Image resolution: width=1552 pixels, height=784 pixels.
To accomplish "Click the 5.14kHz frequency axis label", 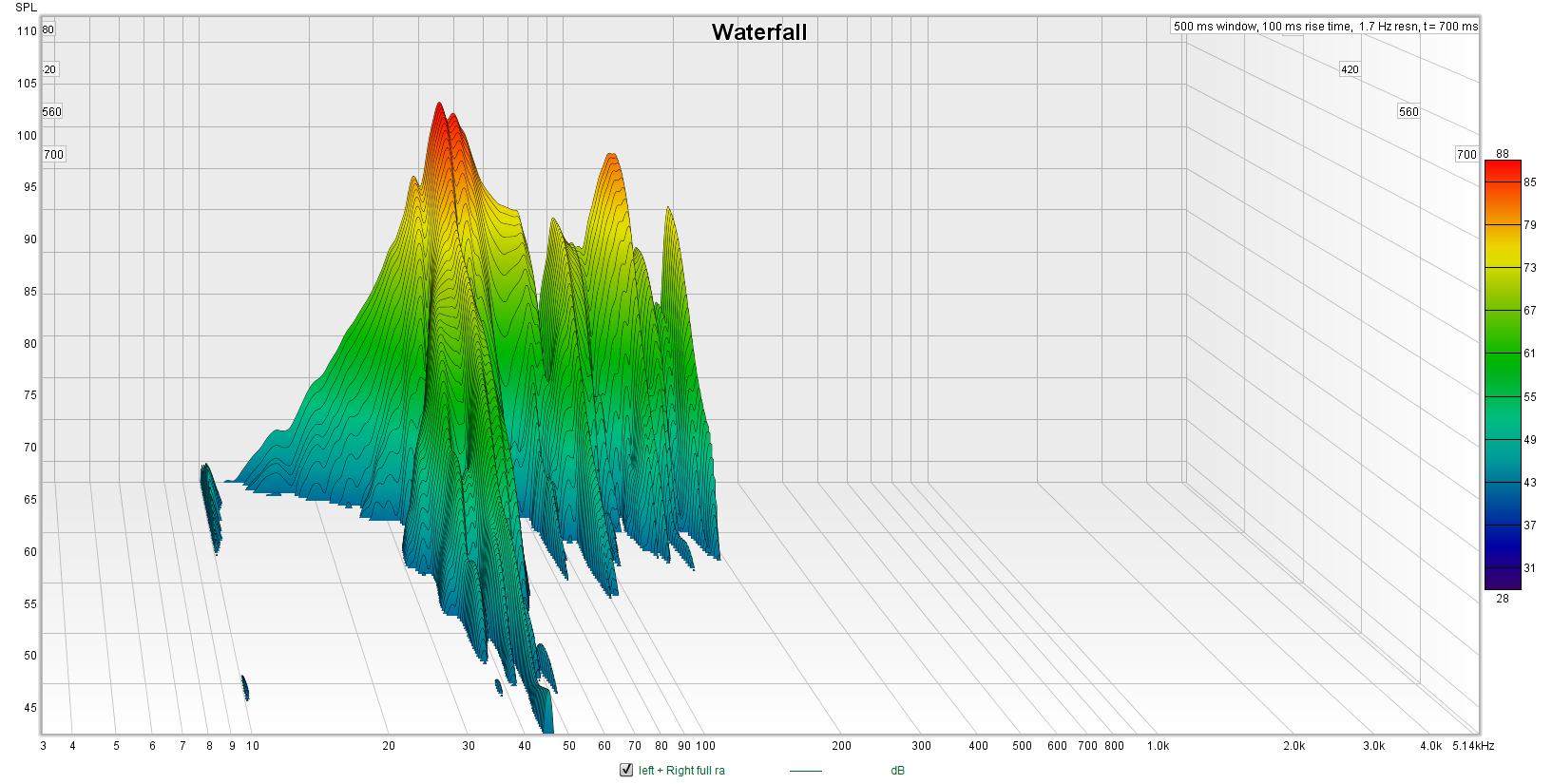I will tap(1473, 746).
